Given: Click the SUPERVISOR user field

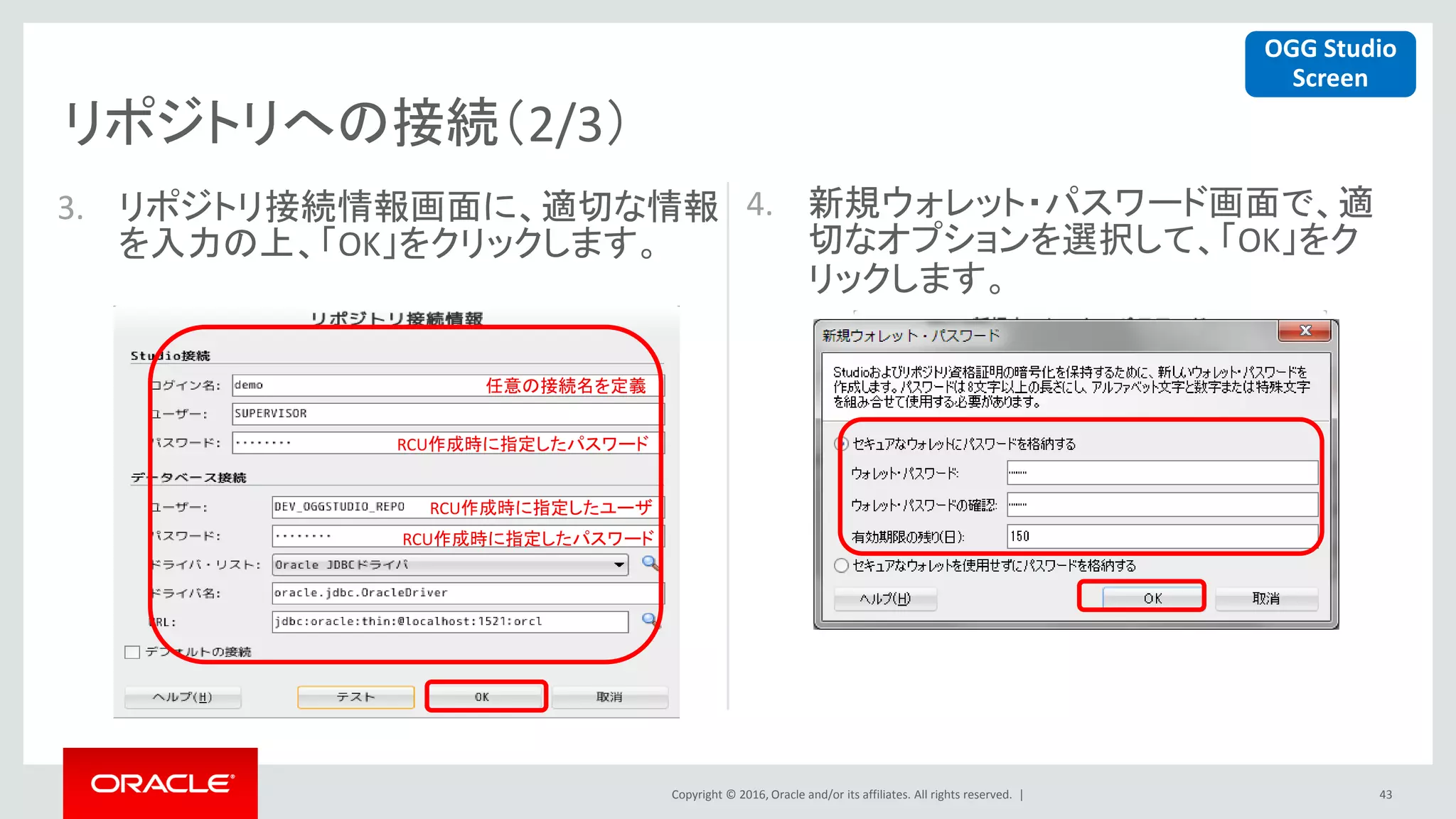Looking at the screenshot, I should [448, 413].
